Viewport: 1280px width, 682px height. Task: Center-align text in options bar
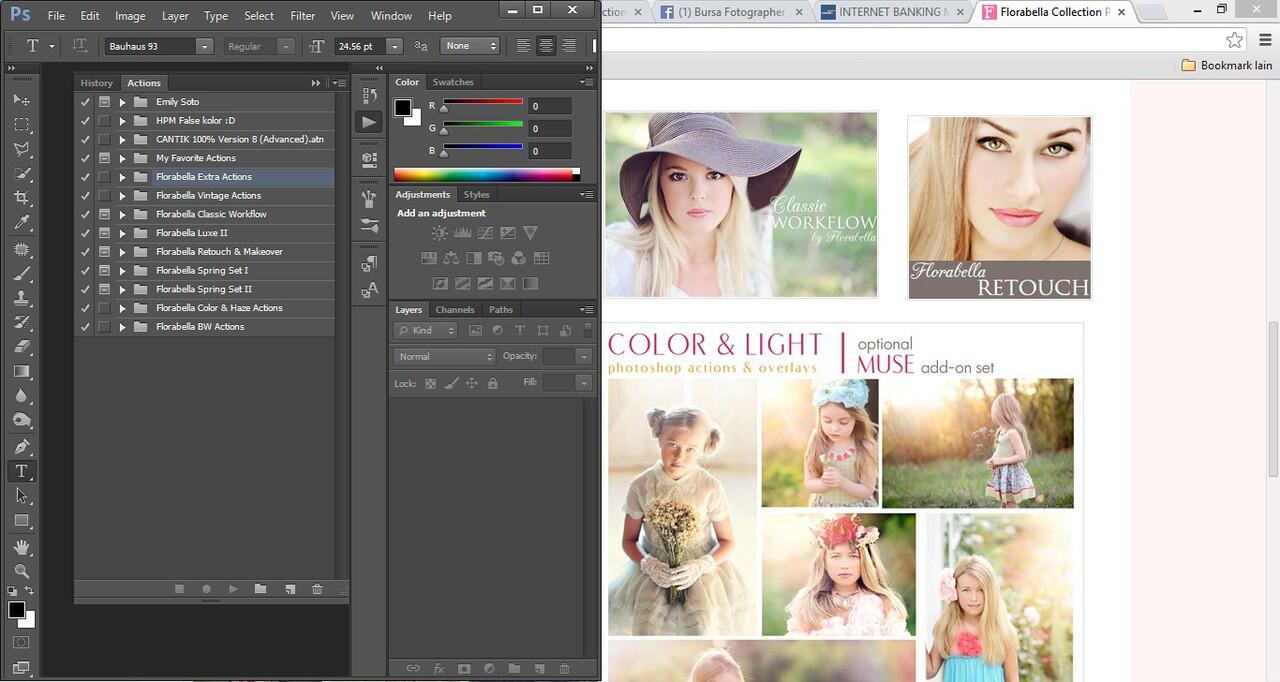pyautogui.click(x=546, y=46)
